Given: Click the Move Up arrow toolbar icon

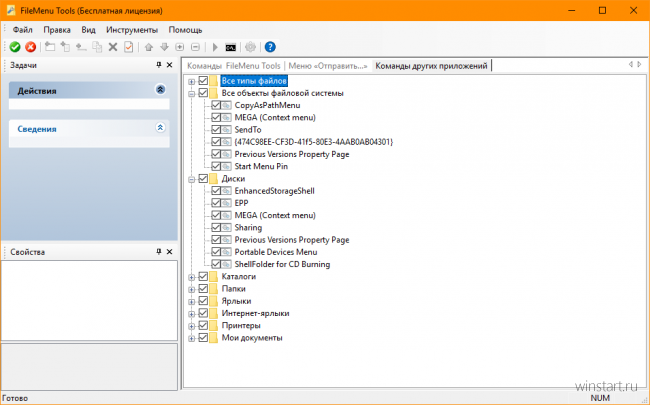Looking at the screenshot, I should (149, 47).
